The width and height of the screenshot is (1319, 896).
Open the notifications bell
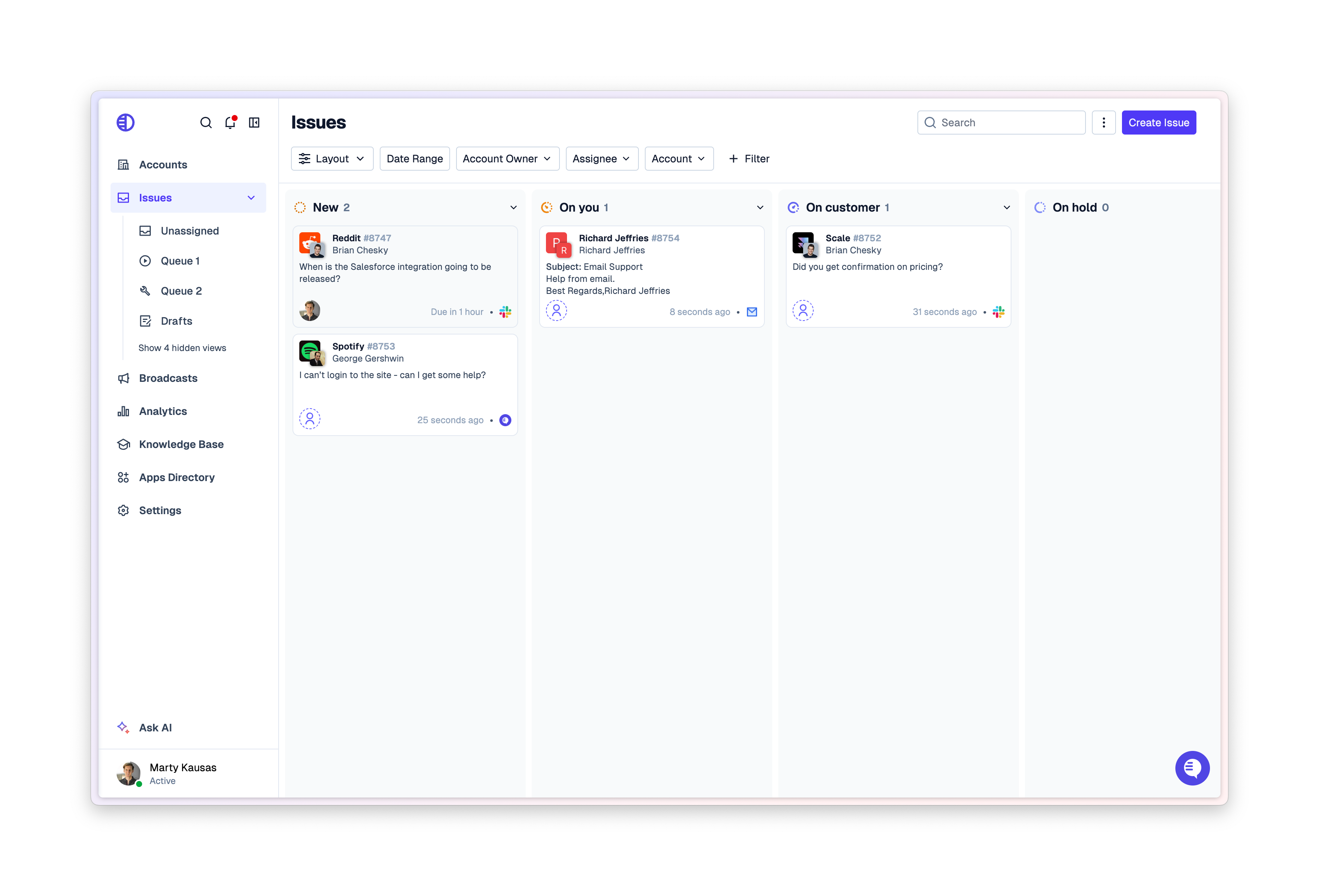pyautogui.click(x=230, y=123)
